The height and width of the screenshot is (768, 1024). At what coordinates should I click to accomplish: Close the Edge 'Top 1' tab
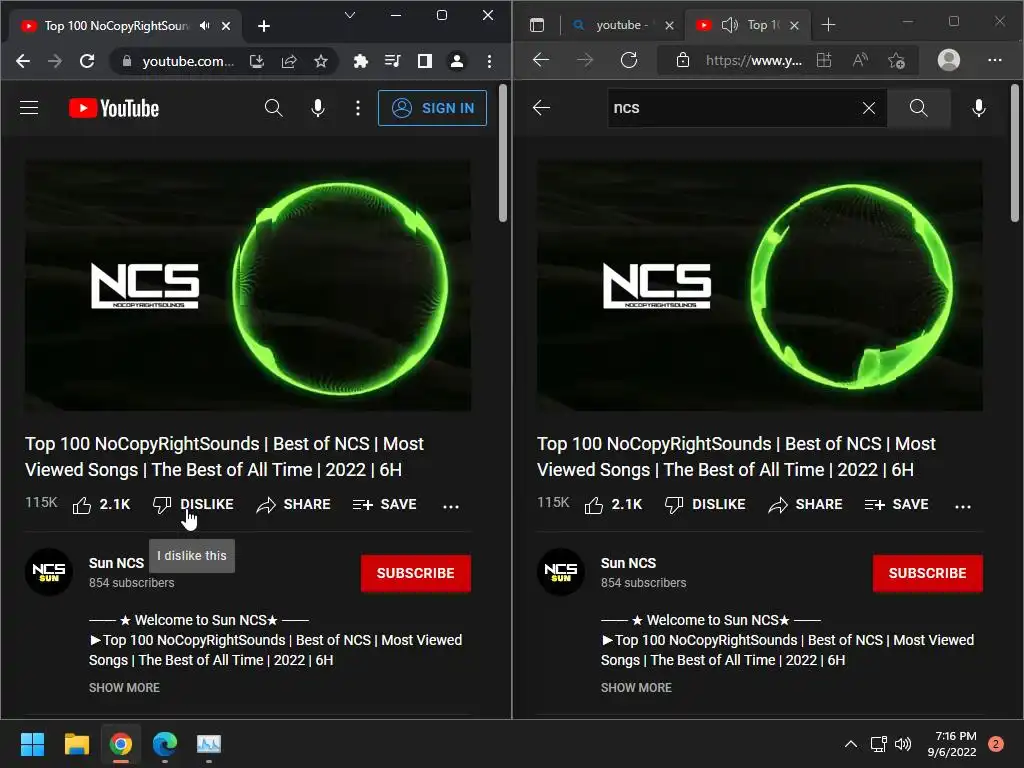tap(794, 25)
